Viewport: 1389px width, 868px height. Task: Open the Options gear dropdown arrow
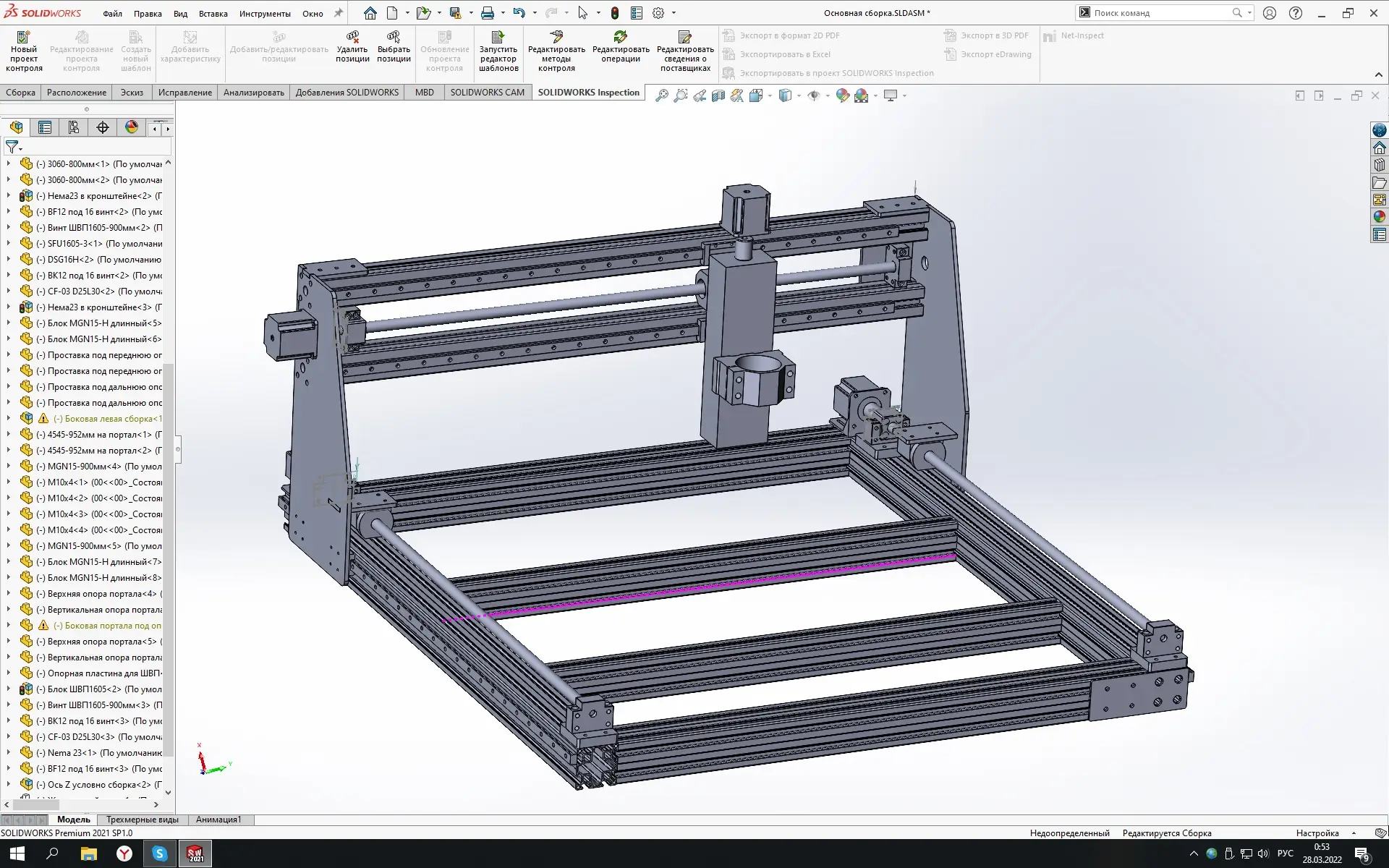[674, 13]
